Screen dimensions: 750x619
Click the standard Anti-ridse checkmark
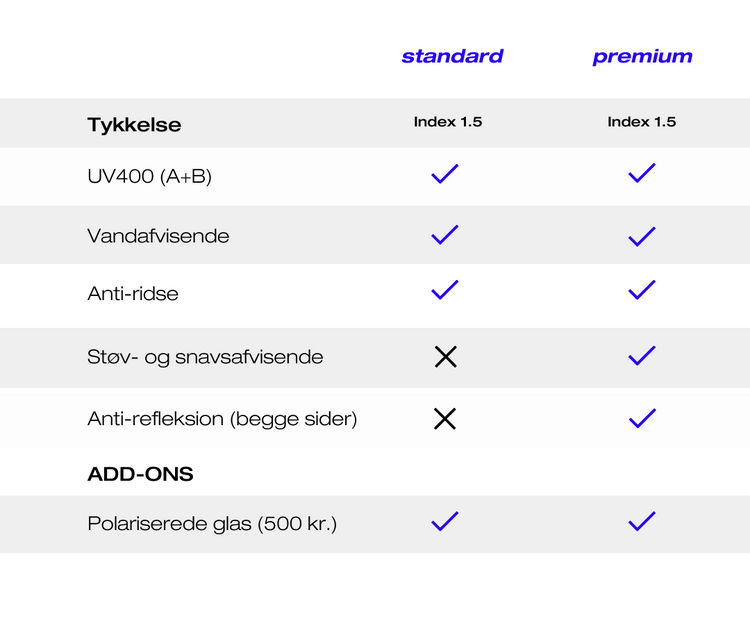pyautogui.click(x=445, y=290)
